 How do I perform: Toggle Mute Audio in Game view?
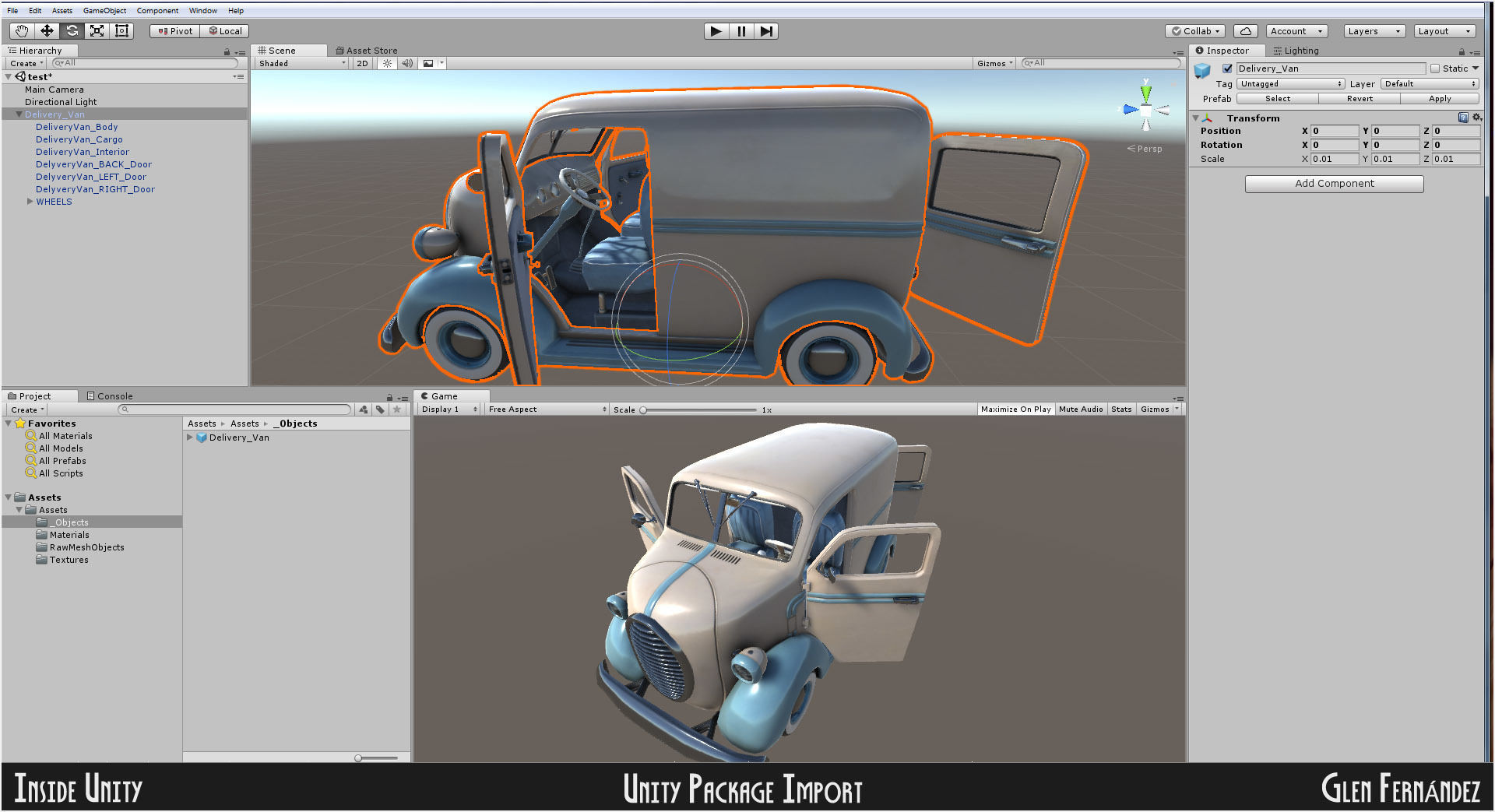tap(1081, 410)
